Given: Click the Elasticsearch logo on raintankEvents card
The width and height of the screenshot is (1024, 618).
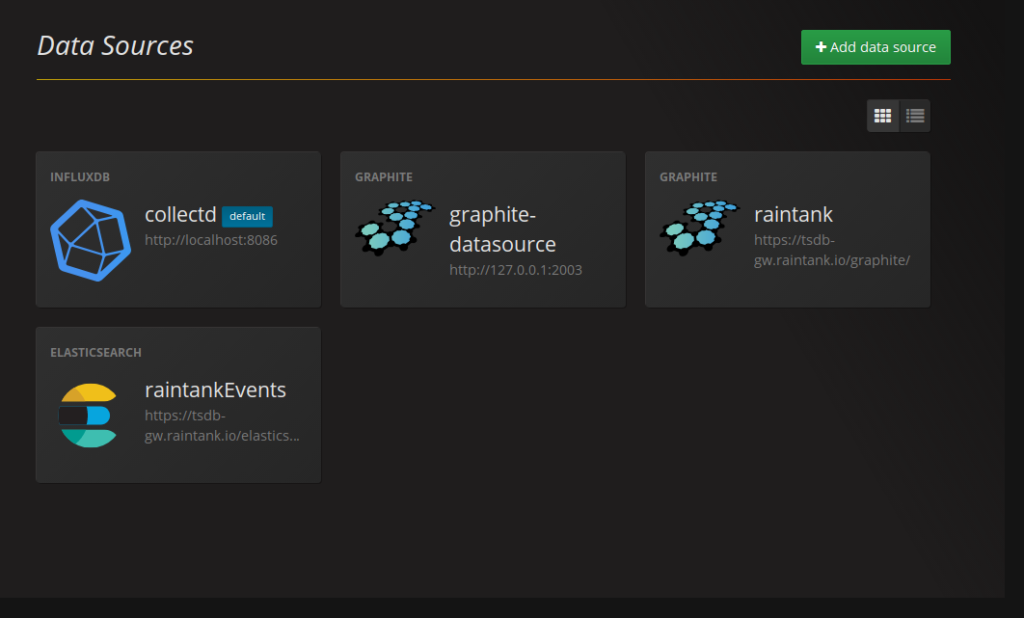Looking at the screenshot, I should 90,414.
